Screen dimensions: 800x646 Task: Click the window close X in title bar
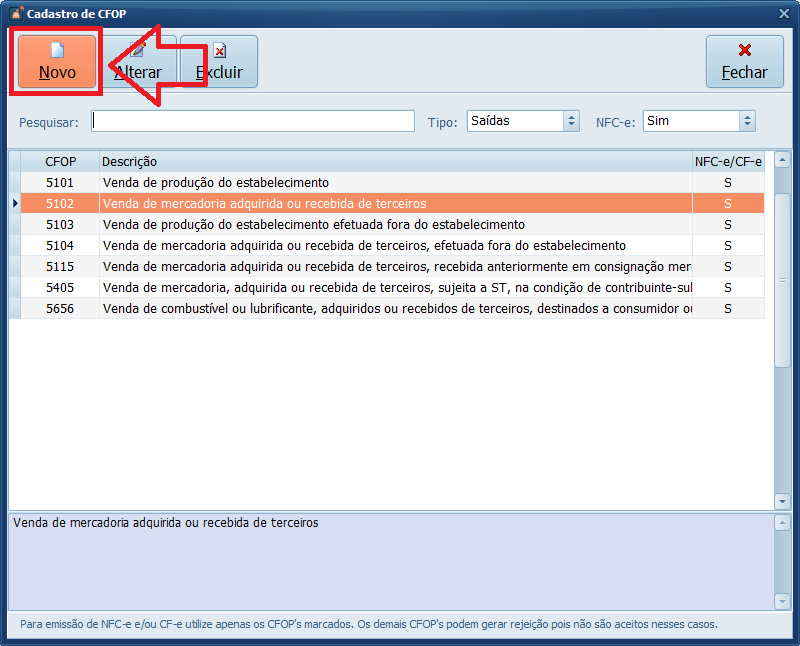coord(784,13)
